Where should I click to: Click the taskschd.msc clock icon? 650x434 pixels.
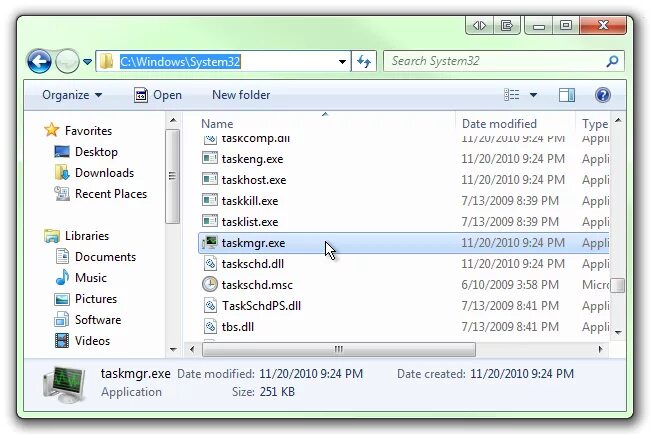coord(210,284)
